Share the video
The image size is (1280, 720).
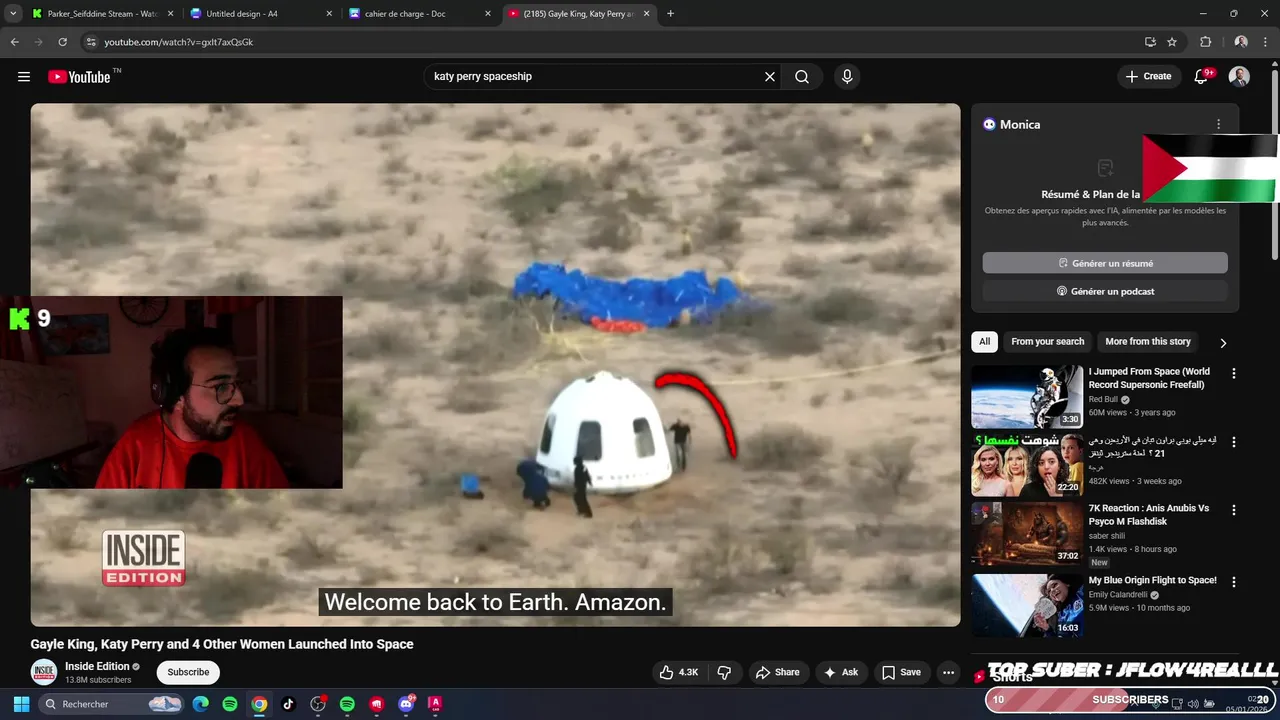[x=777, y=672]
